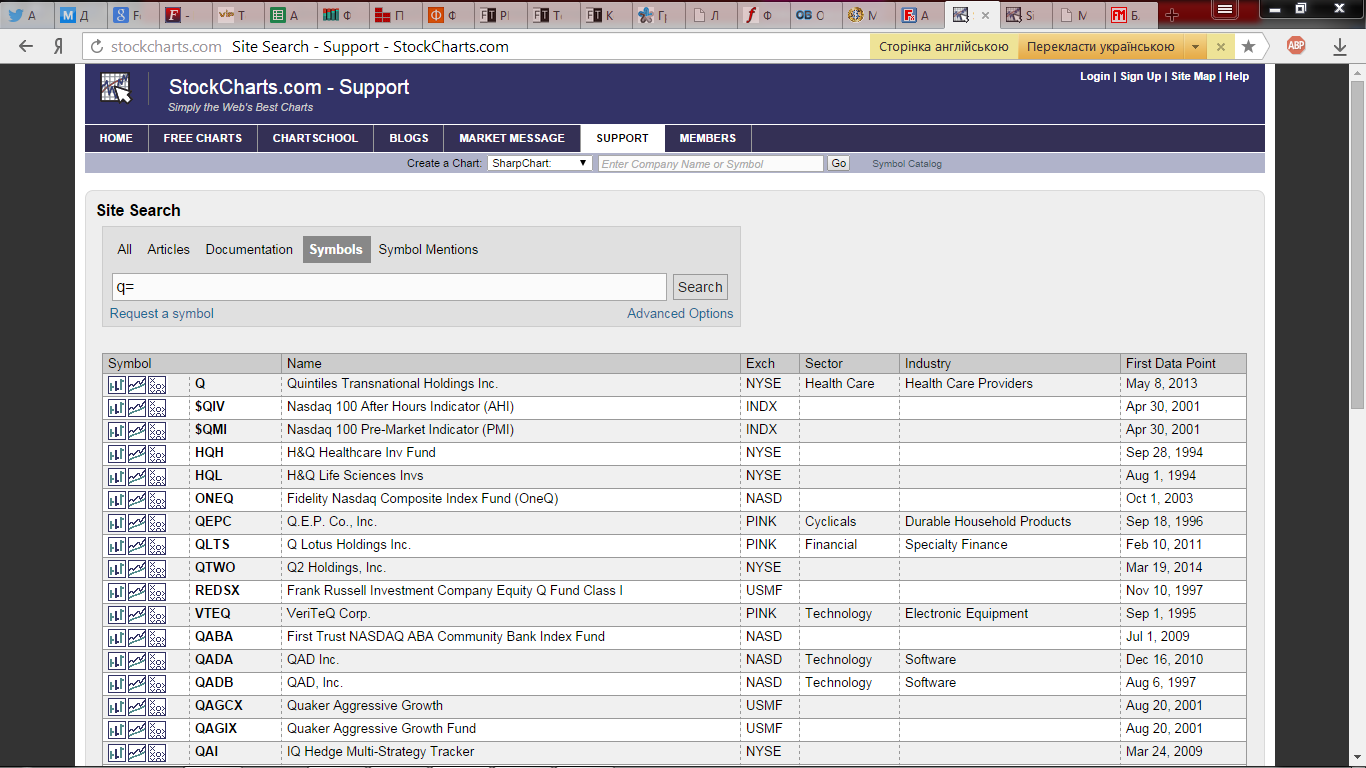Open browser downloads arrow icon
Viewport: 1366px width, 768px height.
pyautogui.click(x=1340, y=46)
